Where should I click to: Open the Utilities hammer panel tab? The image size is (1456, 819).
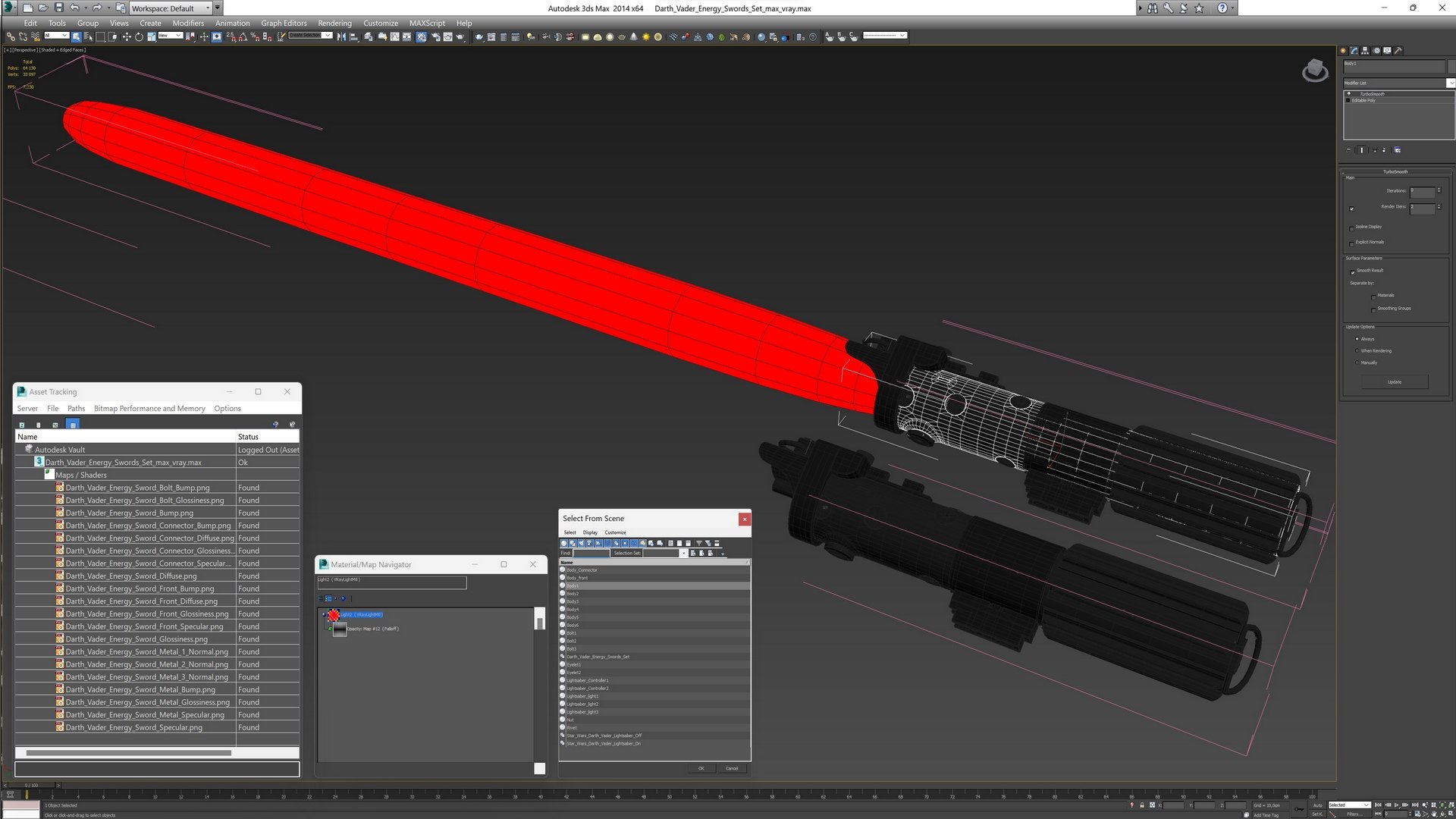point(1398,51)
